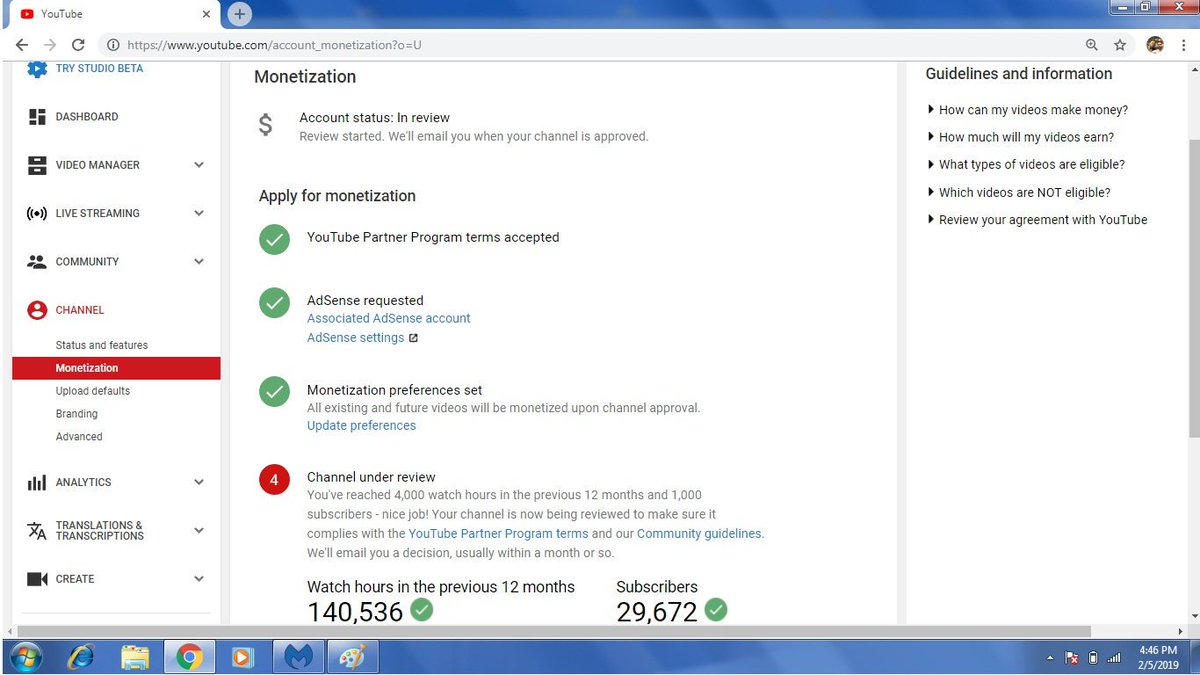Open the Associated AdSense account link

pyautogui.click(x=388, y=318)
